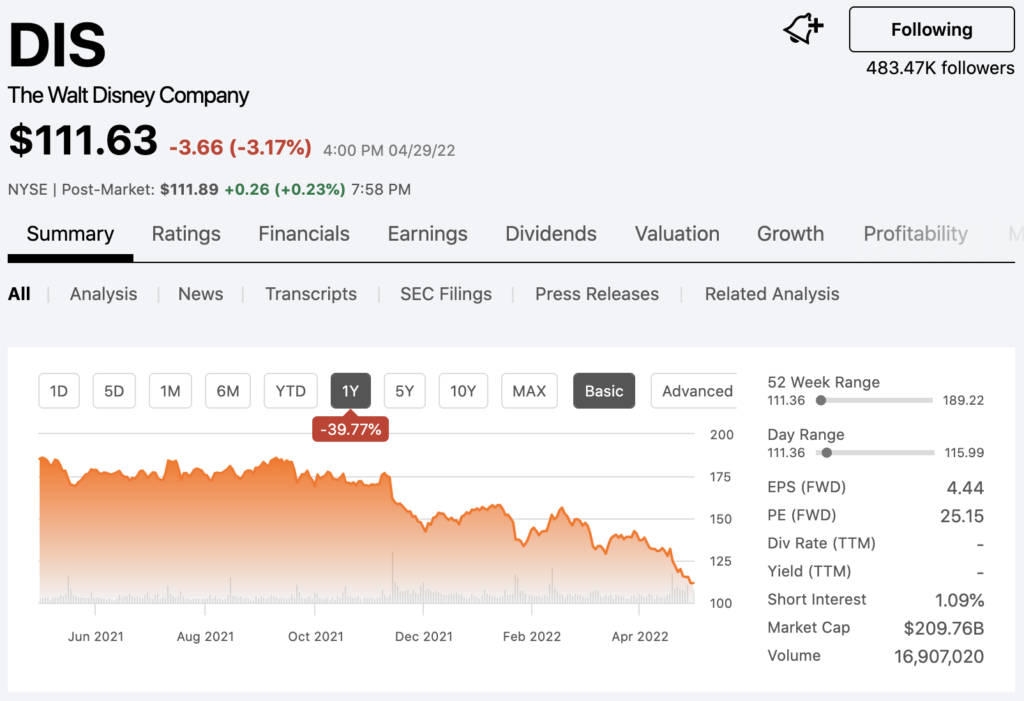Click the Yield (TTM) label
This screenshot has width=1024, height=701.
(809, 571)
